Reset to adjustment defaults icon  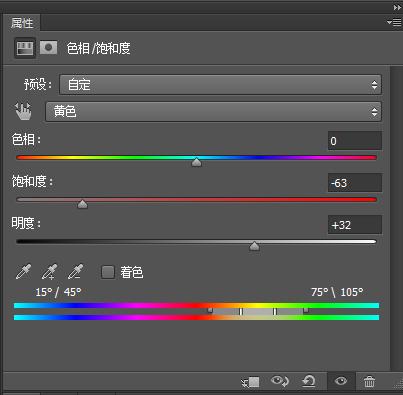309,381
